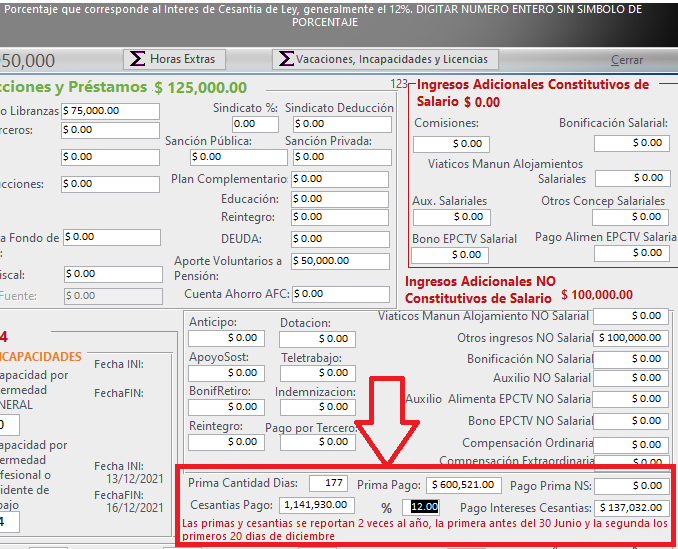Click the Prima Pago amount field
Image resolution: width=678 pixels, height=549 pixels.
tap(463, 485)
